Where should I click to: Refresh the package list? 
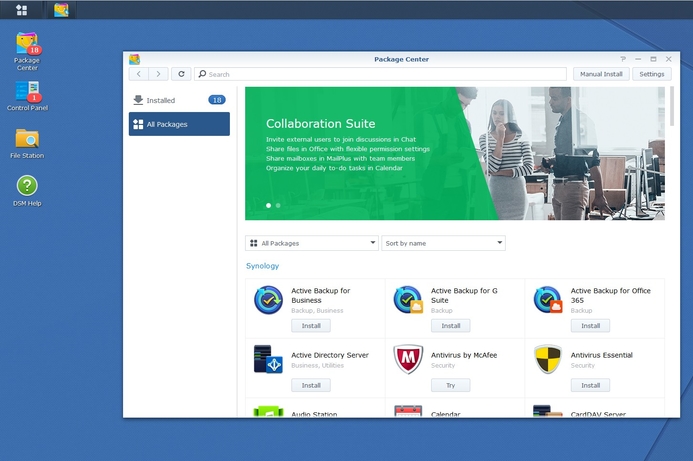181,74
